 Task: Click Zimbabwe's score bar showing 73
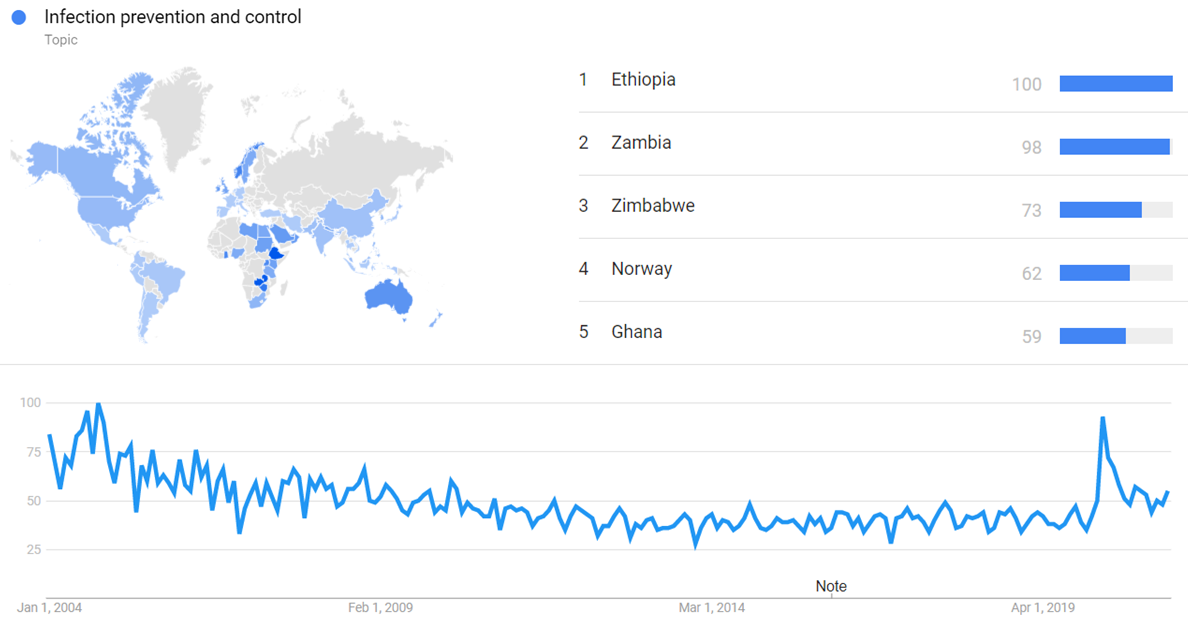pos(1100,210)
